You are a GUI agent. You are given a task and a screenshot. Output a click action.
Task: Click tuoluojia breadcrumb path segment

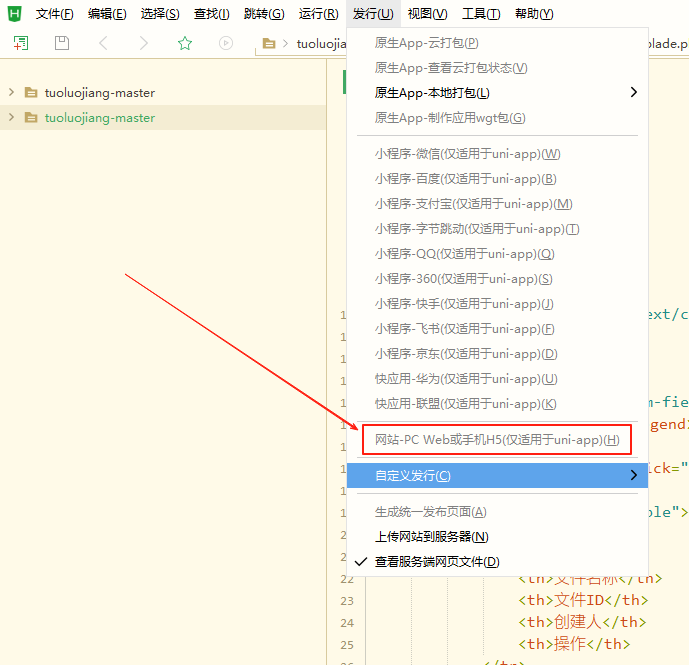tap(321, 44)
